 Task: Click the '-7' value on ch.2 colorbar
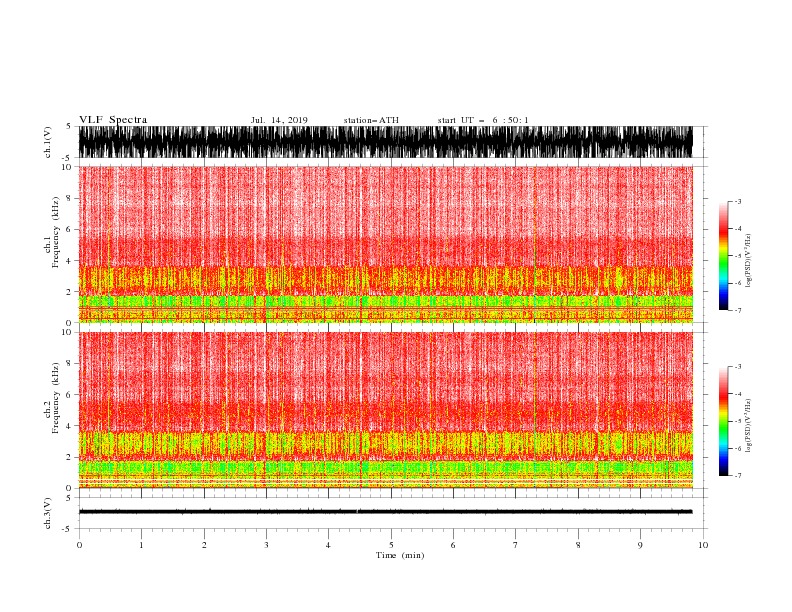click(738, 475)
